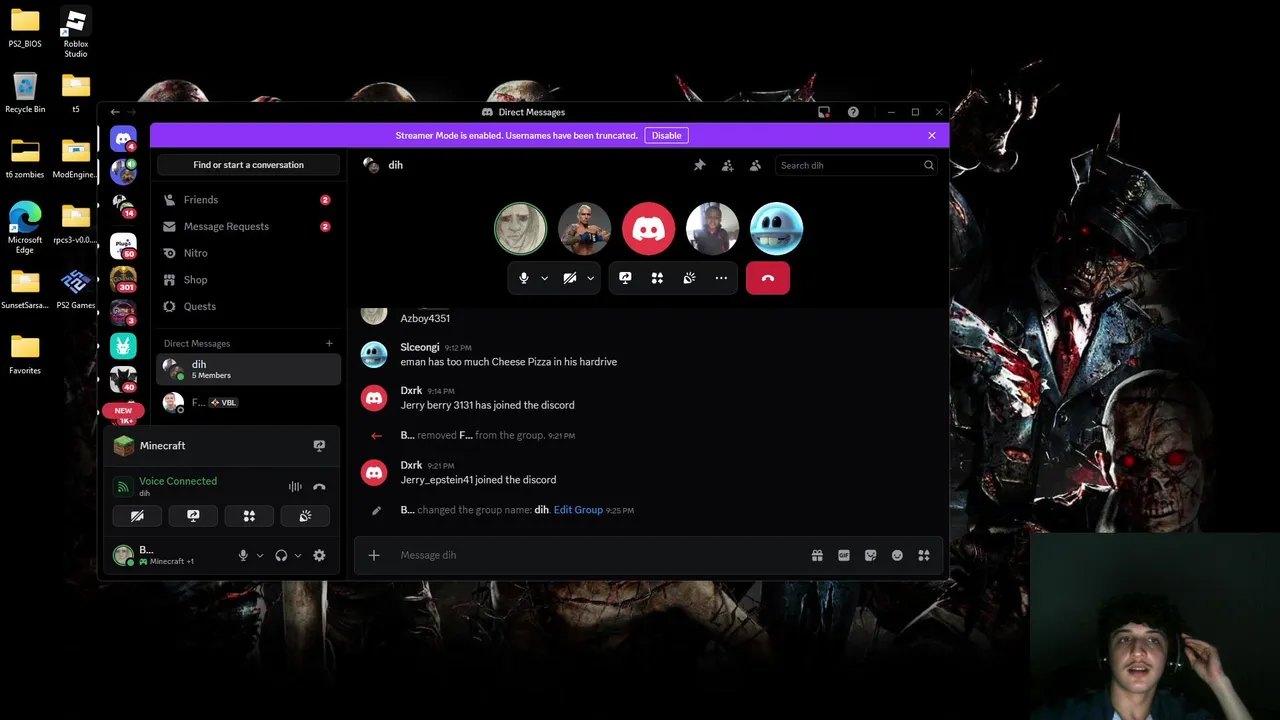
Task: Open input device dropdown in user panel
Action: pyautogui.click(x=260, y=555)
